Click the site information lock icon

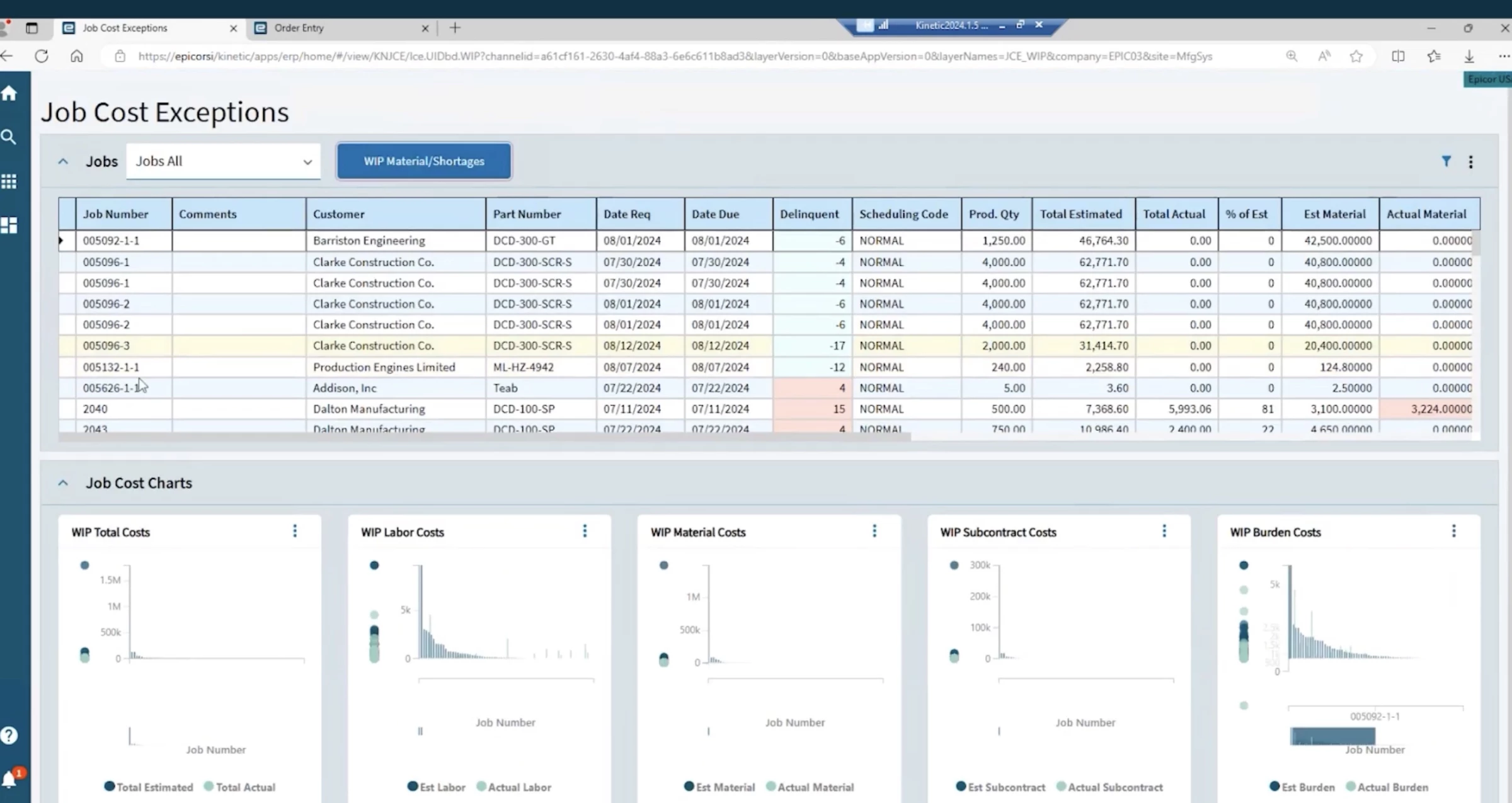coord(120,56)
